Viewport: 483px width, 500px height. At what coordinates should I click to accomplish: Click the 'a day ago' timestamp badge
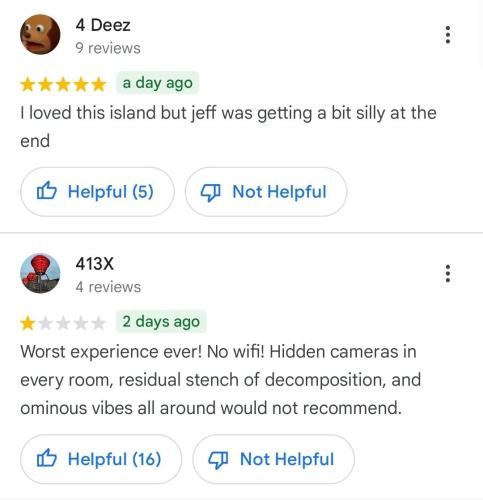click(x=157, y=83)
